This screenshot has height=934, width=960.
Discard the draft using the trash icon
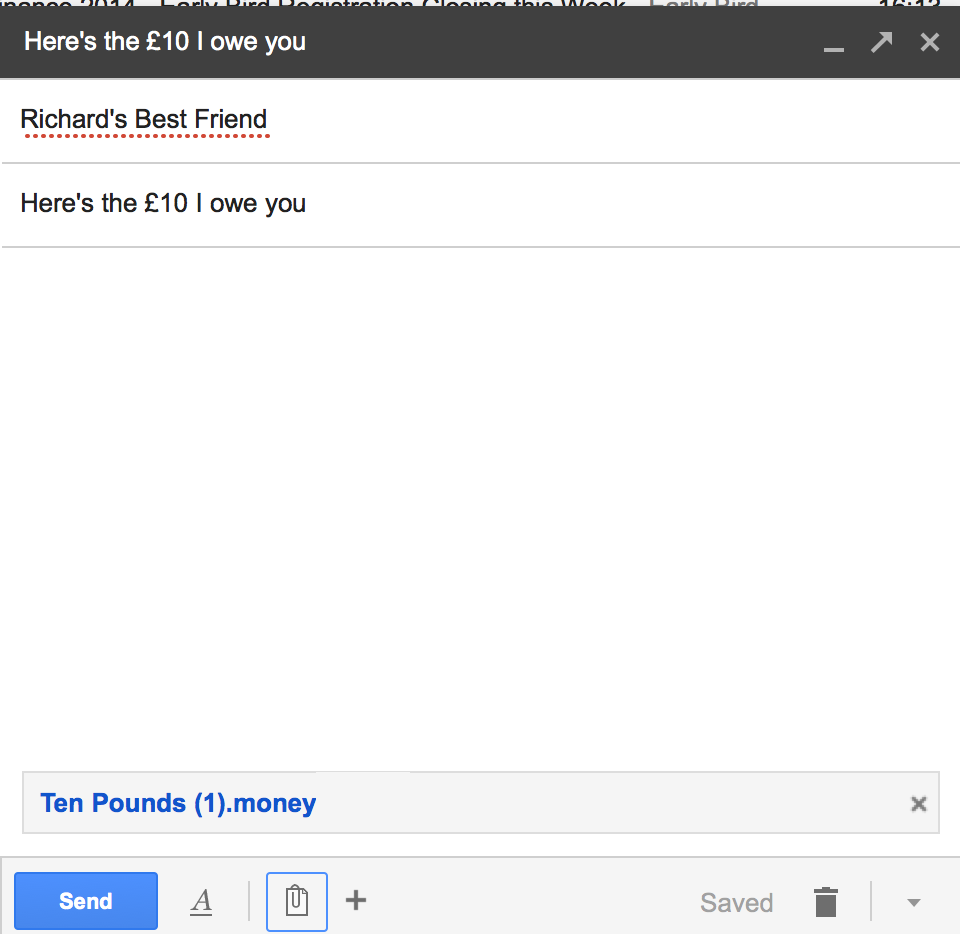[825, 902]
